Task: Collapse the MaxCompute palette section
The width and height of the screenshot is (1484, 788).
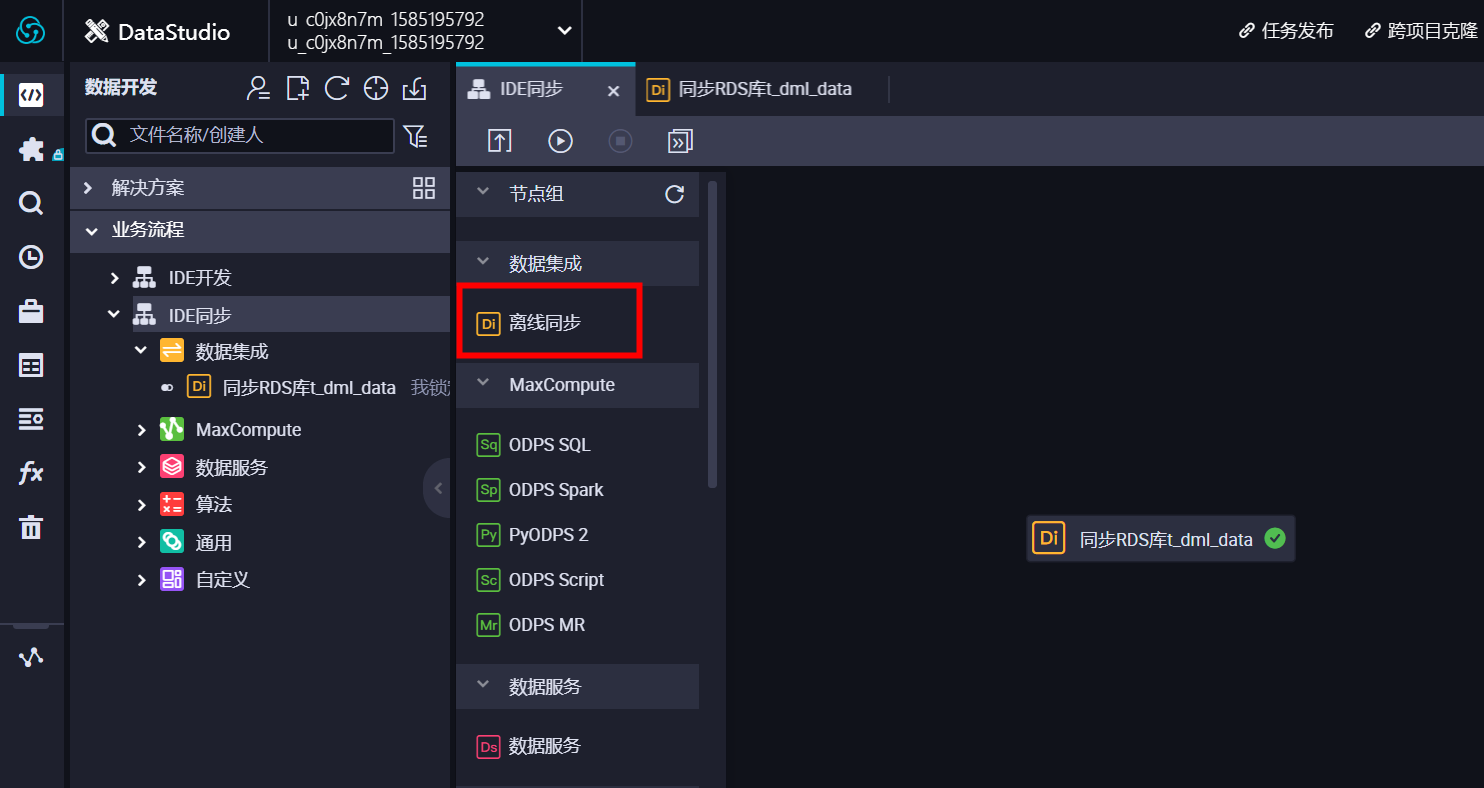Action: pos(484,384)
